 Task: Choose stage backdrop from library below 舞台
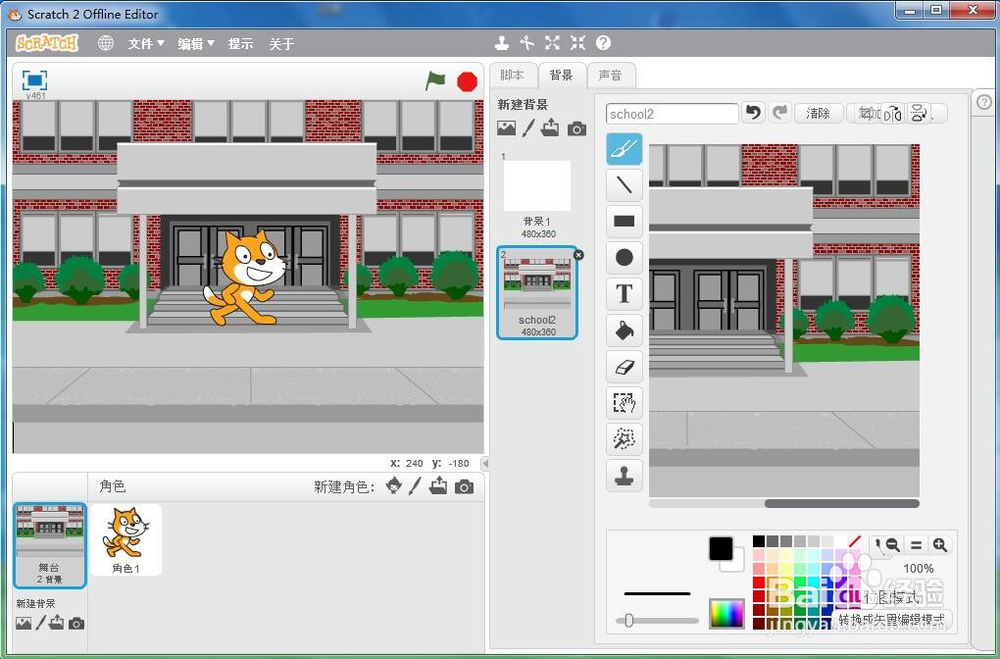24,623
